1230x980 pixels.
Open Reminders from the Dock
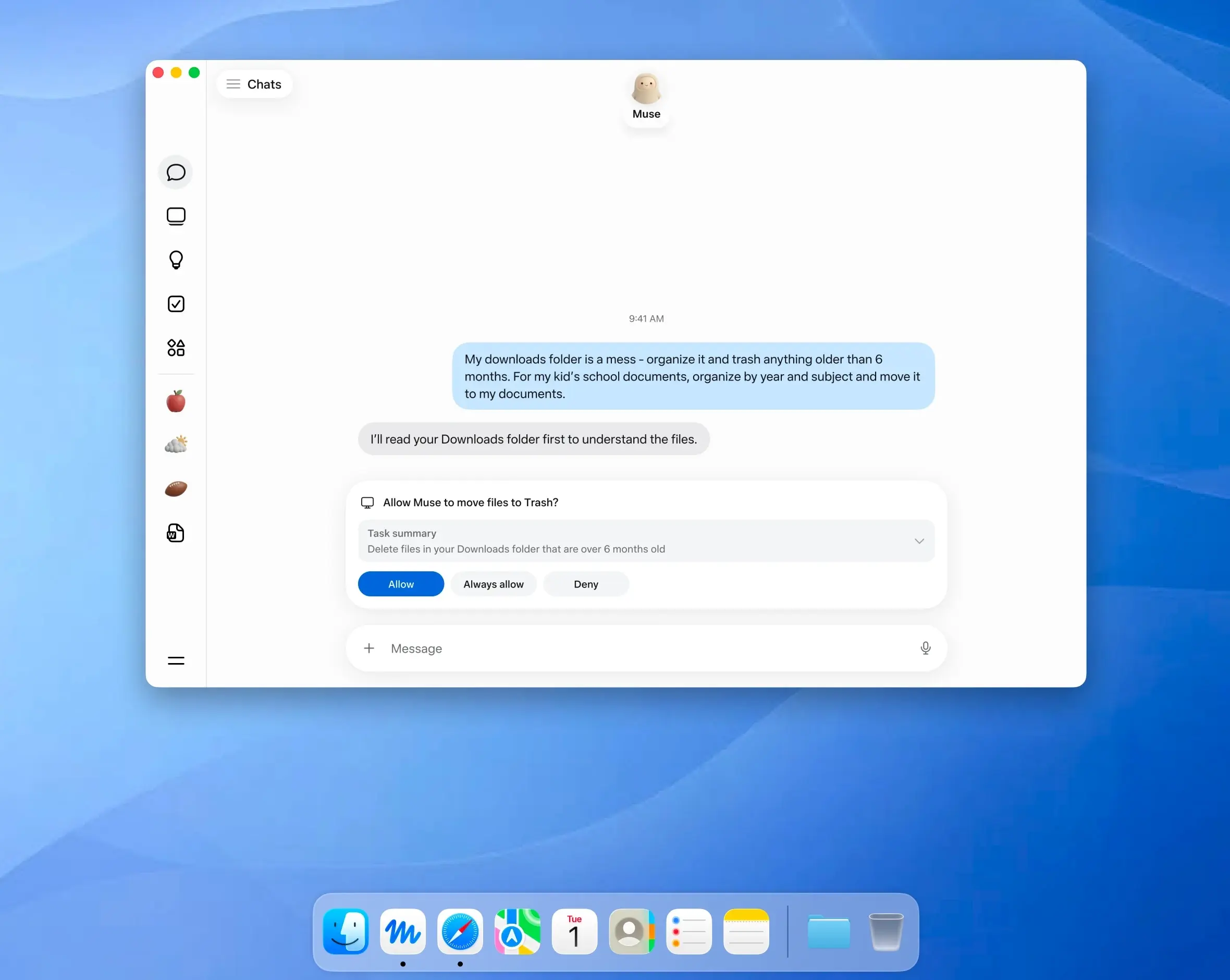click(688, 932)
